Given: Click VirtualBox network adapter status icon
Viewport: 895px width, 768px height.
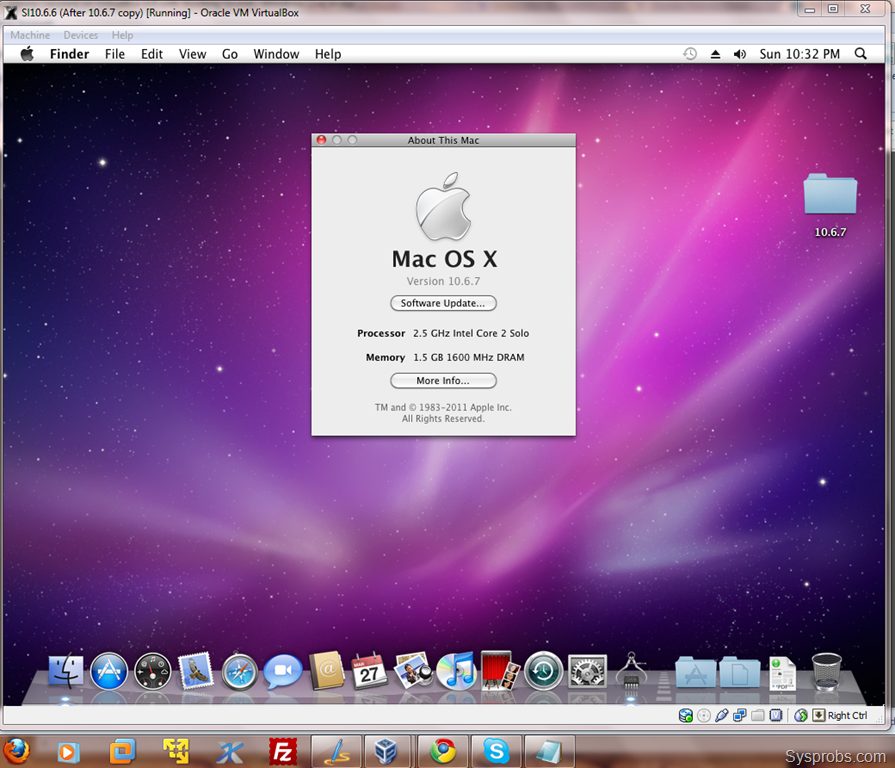Looking at the screenshot, I should (x=740, y=715).
